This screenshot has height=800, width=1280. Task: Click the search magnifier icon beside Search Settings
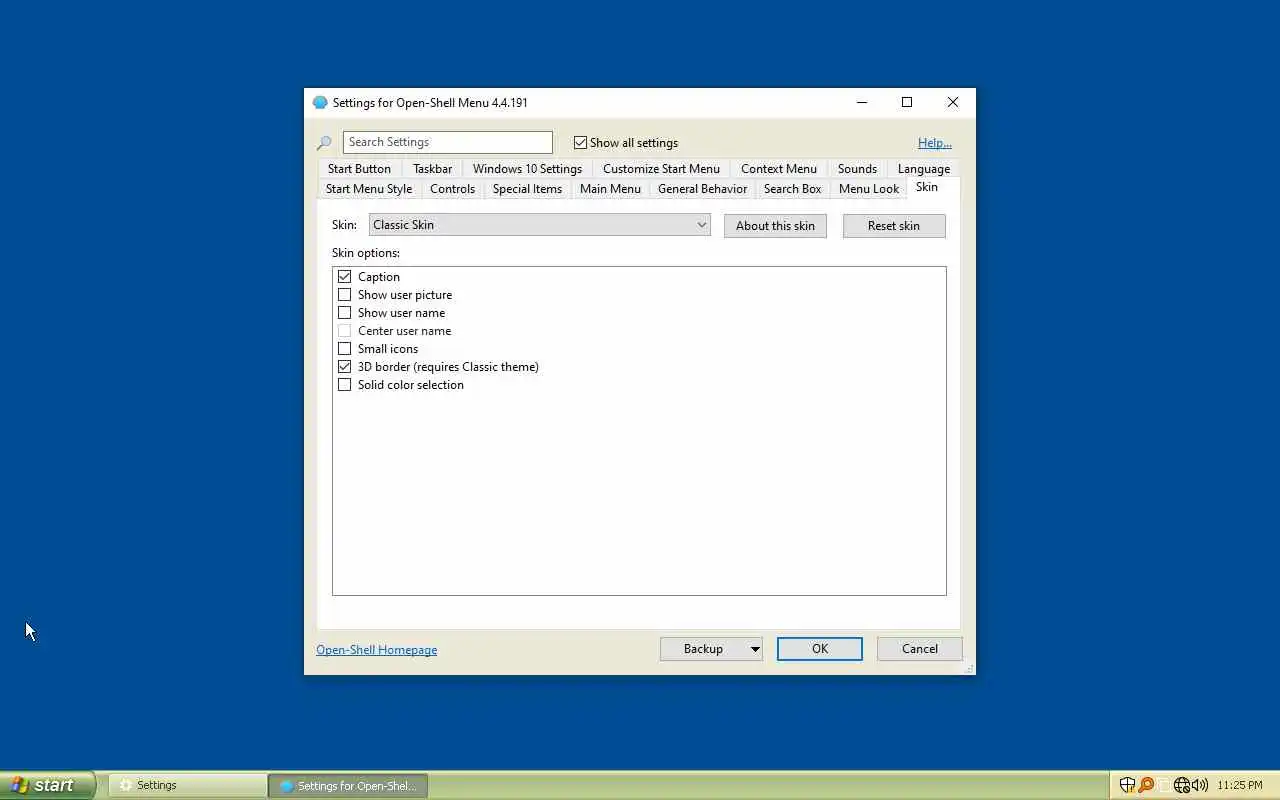[x=324, y=143]
